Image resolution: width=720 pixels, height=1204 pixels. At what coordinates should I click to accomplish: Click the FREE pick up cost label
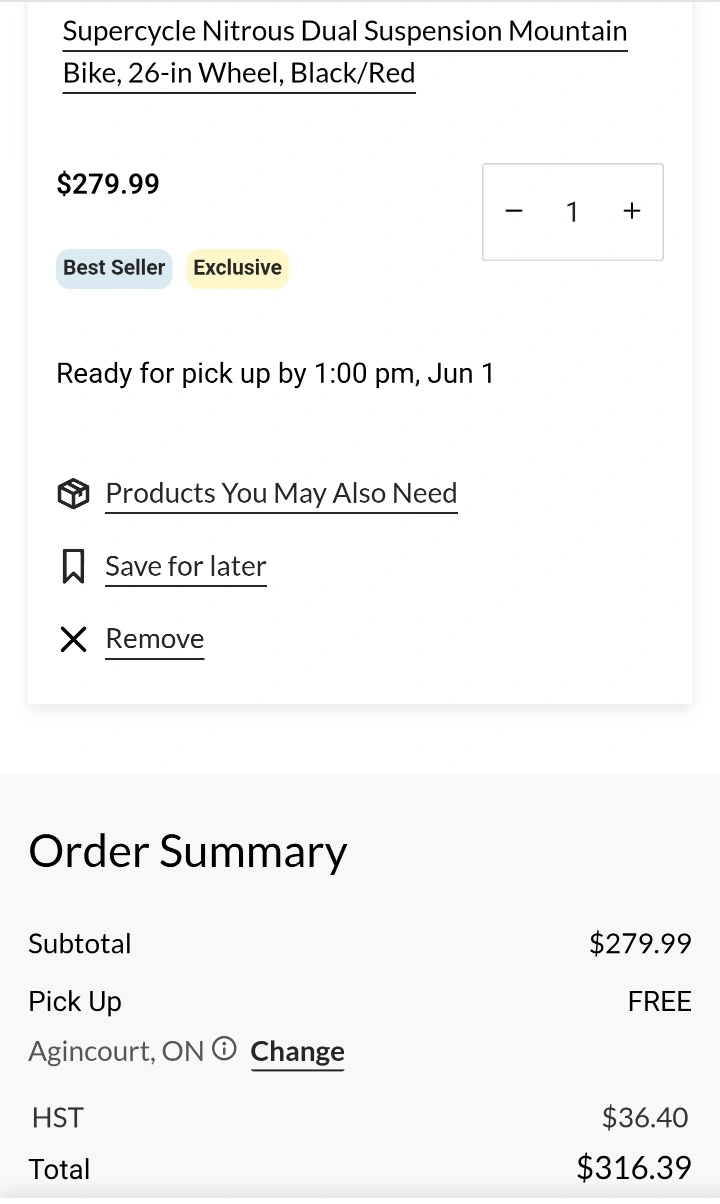click(x=659, y=1001)
